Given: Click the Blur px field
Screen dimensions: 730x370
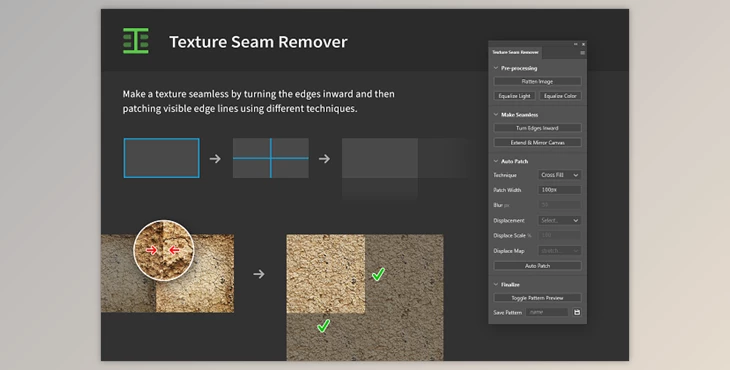Looking at the screenshot, I should (560, 205).
